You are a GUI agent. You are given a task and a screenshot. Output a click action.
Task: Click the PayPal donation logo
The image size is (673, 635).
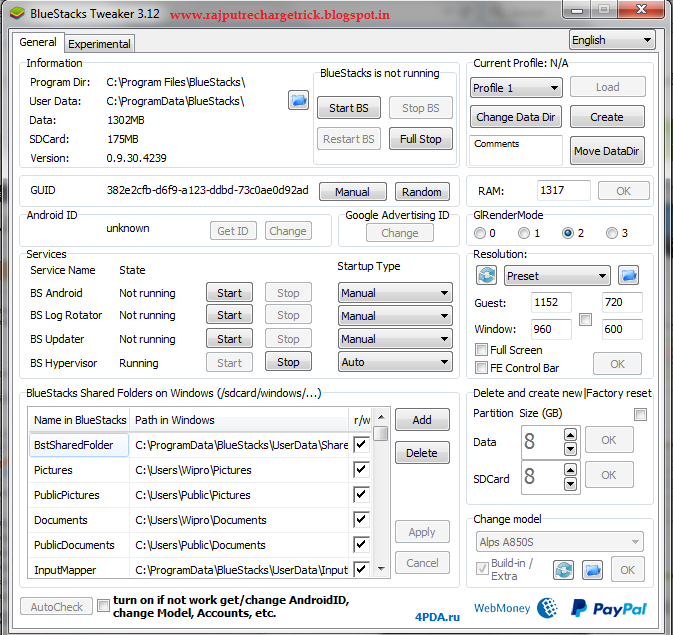point(609,608)
